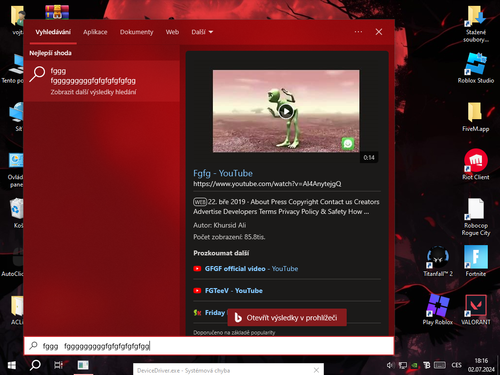Screen dimensions: 500x375
Task: Click Otevřít výsledky v prohlížeči button
Action: [287, 318]
